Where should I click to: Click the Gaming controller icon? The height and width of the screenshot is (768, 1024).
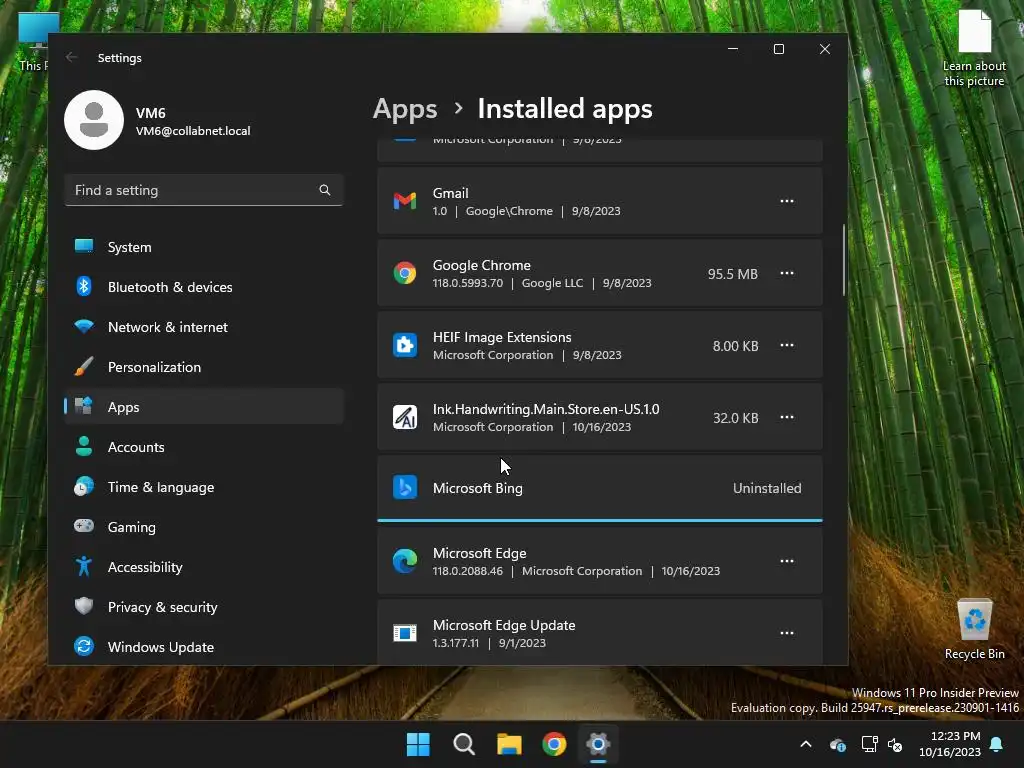[84, 526]
